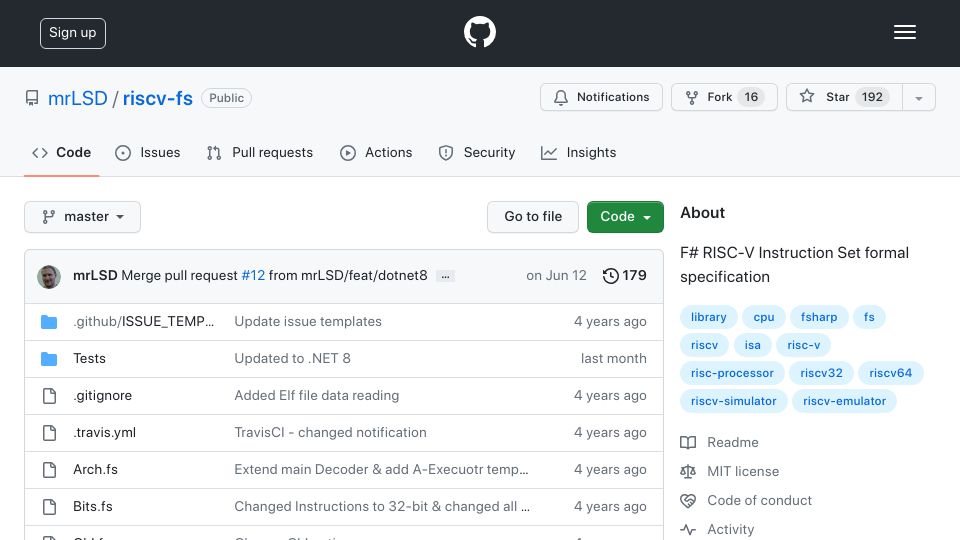
Task: Click the star icon
Action: pos(807,96)
